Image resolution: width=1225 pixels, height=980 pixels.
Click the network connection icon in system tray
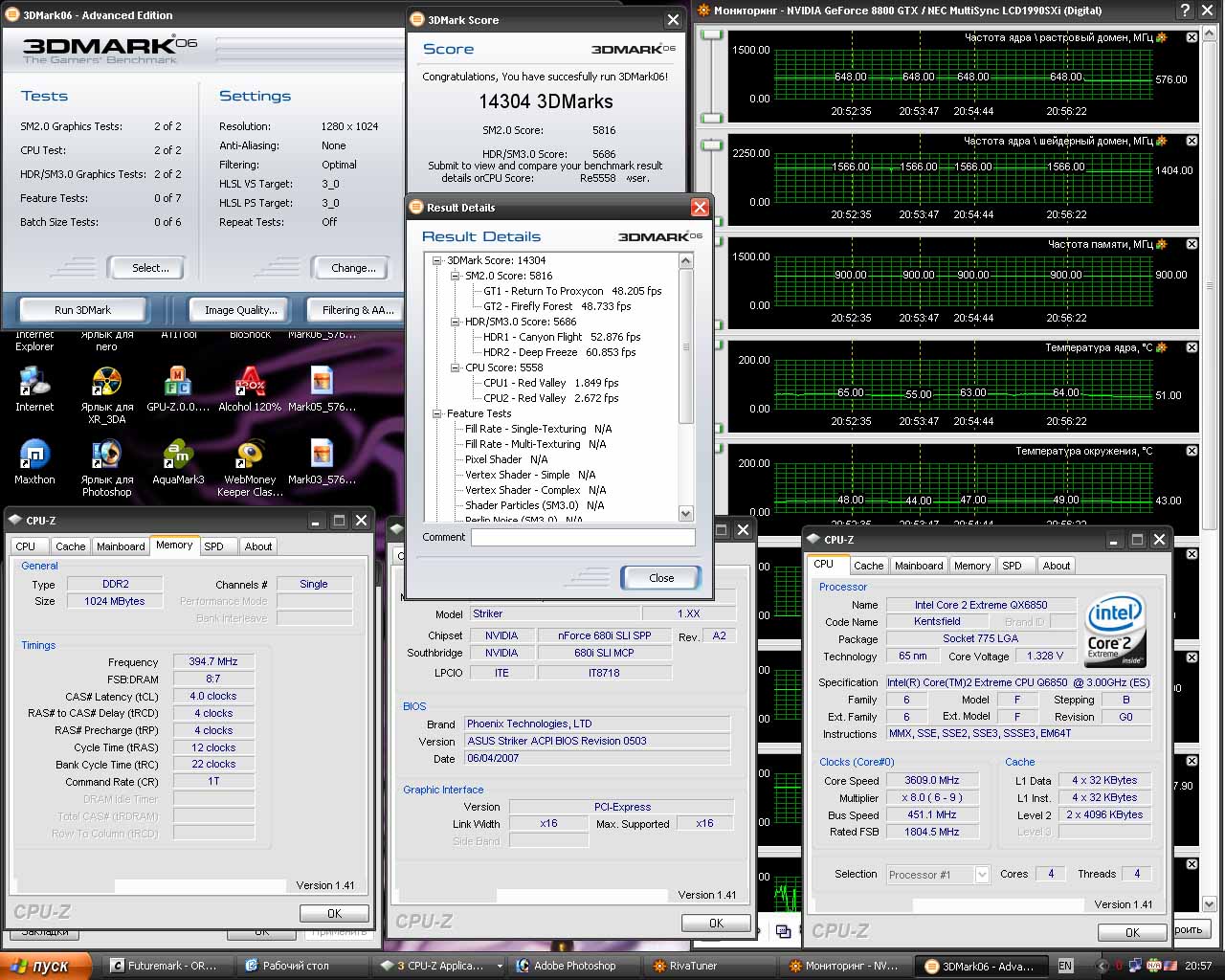1134,966
